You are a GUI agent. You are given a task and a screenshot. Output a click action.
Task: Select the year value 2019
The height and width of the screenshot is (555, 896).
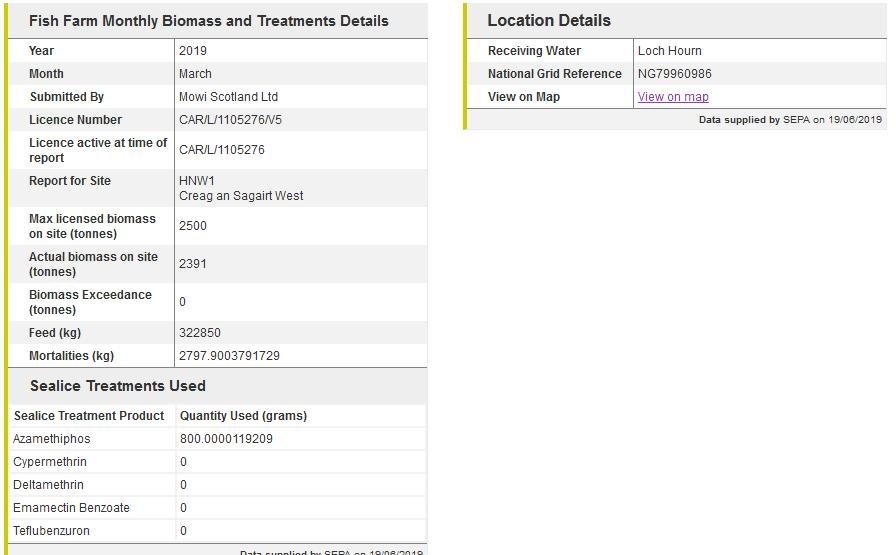click(193, 51)
